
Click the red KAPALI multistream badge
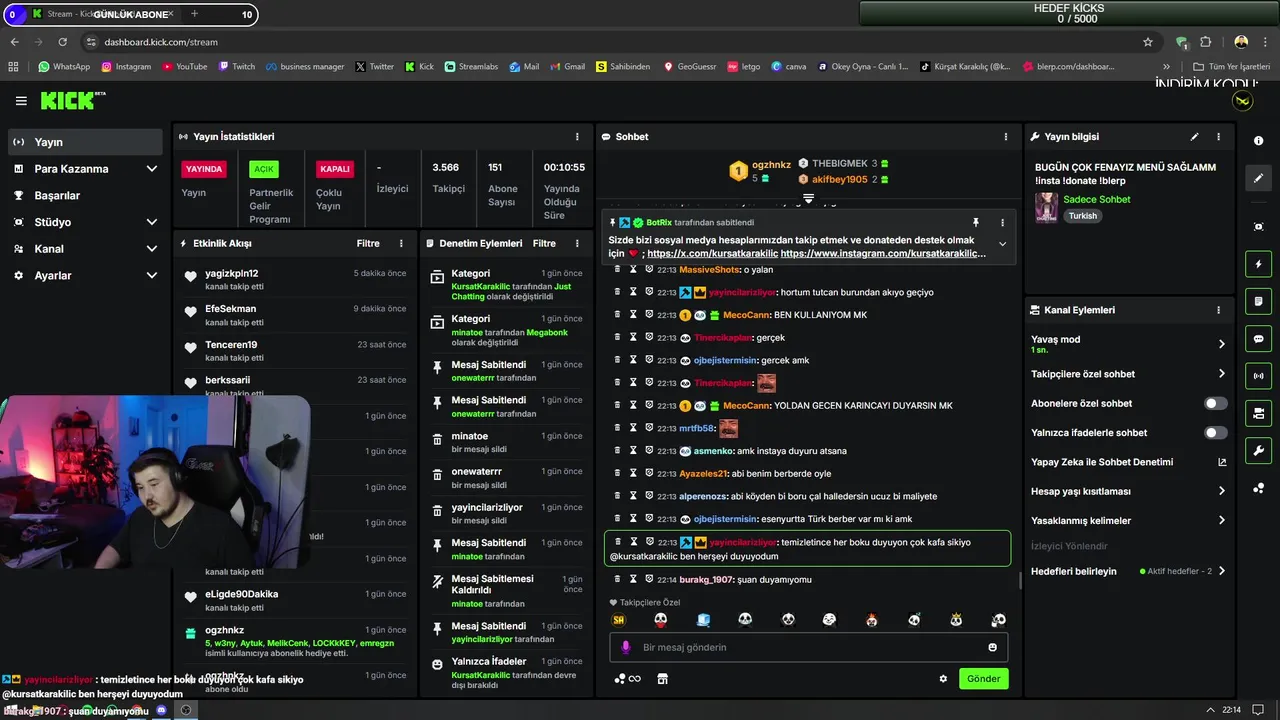334,169
